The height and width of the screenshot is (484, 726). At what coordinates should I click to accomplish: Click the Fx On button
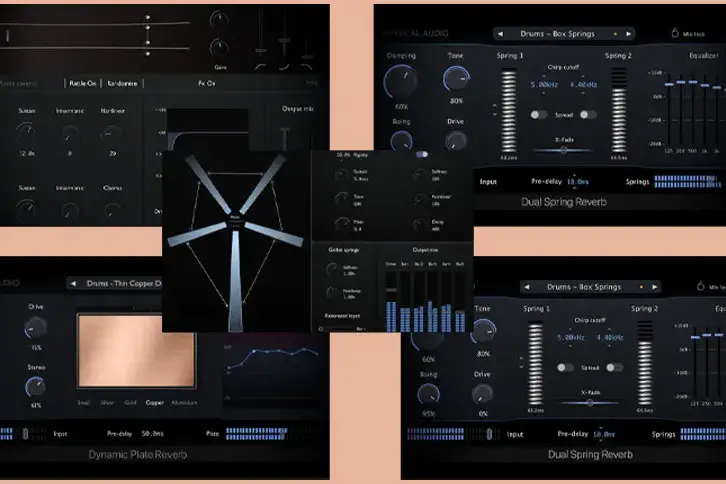click(207, 83)
